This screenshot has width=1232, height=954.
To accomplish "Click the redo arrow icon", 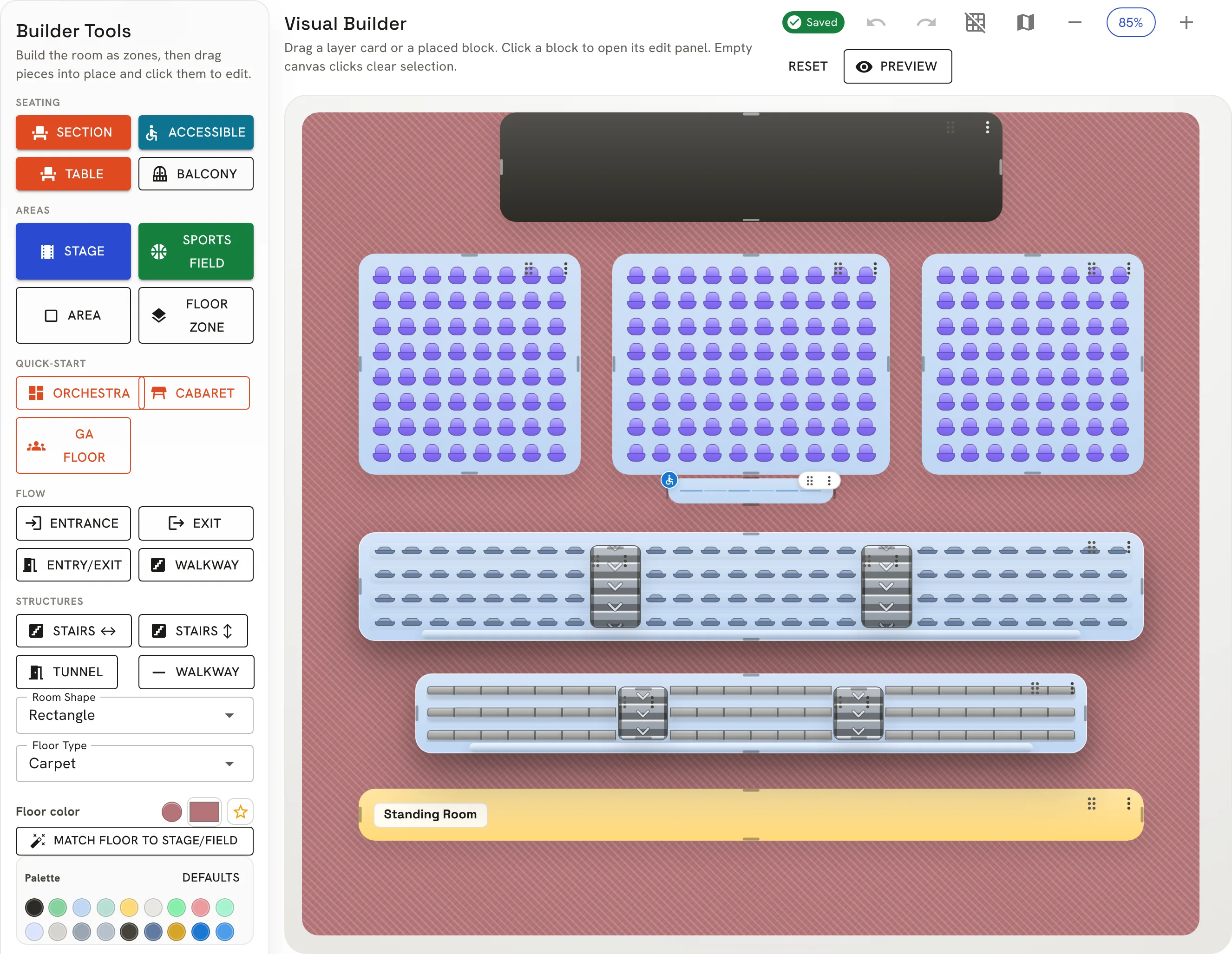I will click(926, 23).
